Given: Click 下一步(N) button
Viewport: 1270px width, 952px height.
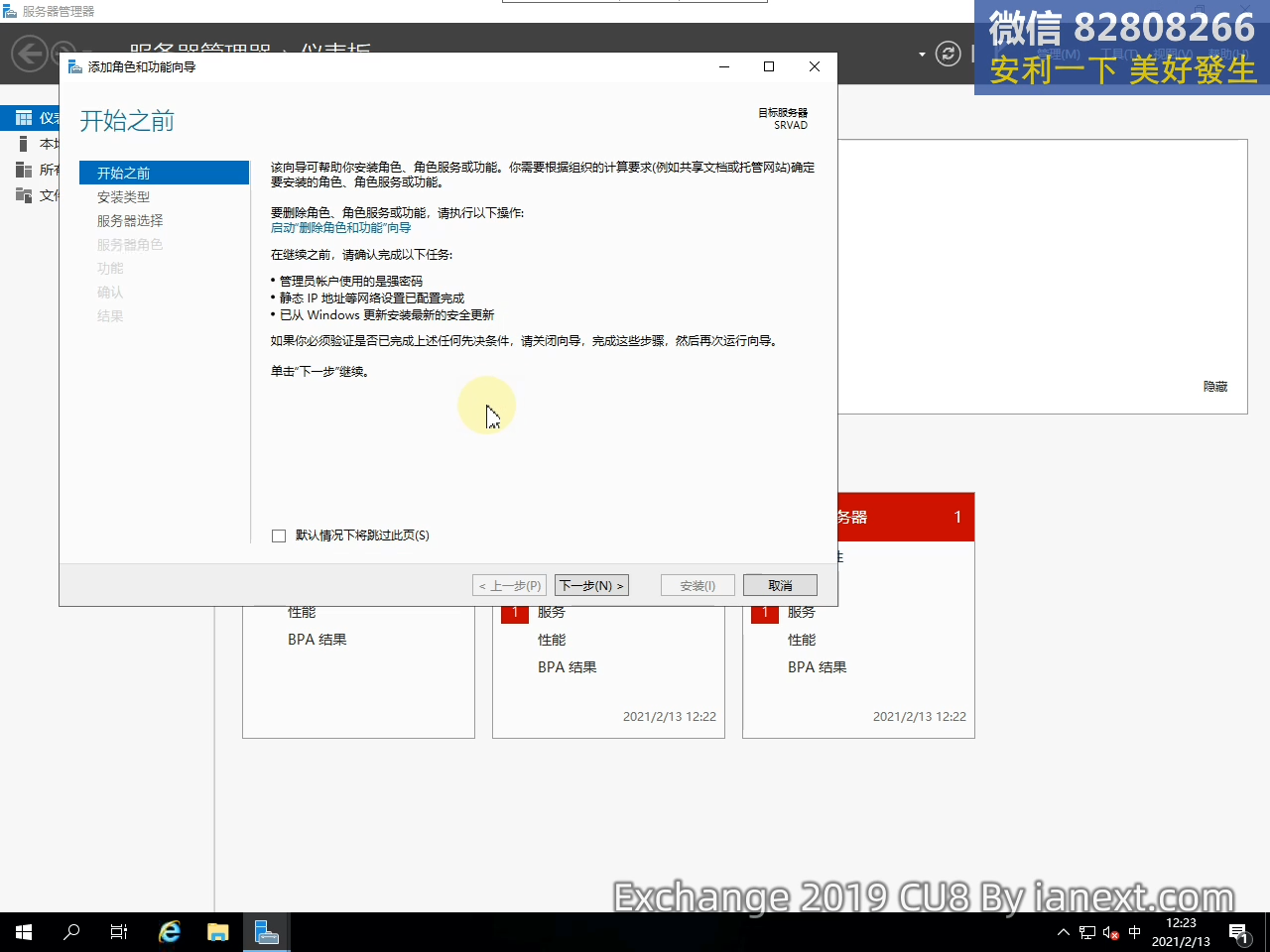Looking at the screenshot, I should (x=591, y=586).
